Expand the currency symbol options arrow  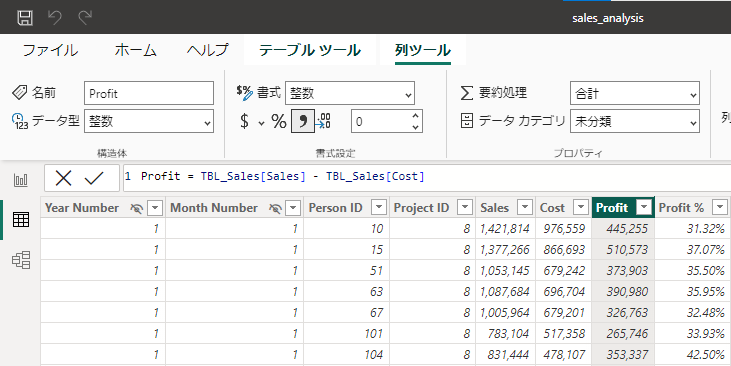[261, 123]
